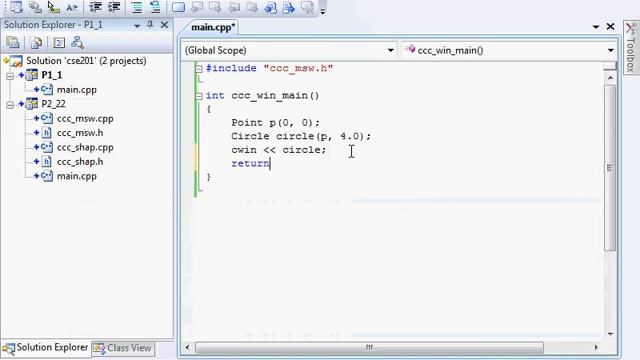This screenshot has width=640, height=360.
Task: Go to previous bookmark
Action: pos(197,7)
